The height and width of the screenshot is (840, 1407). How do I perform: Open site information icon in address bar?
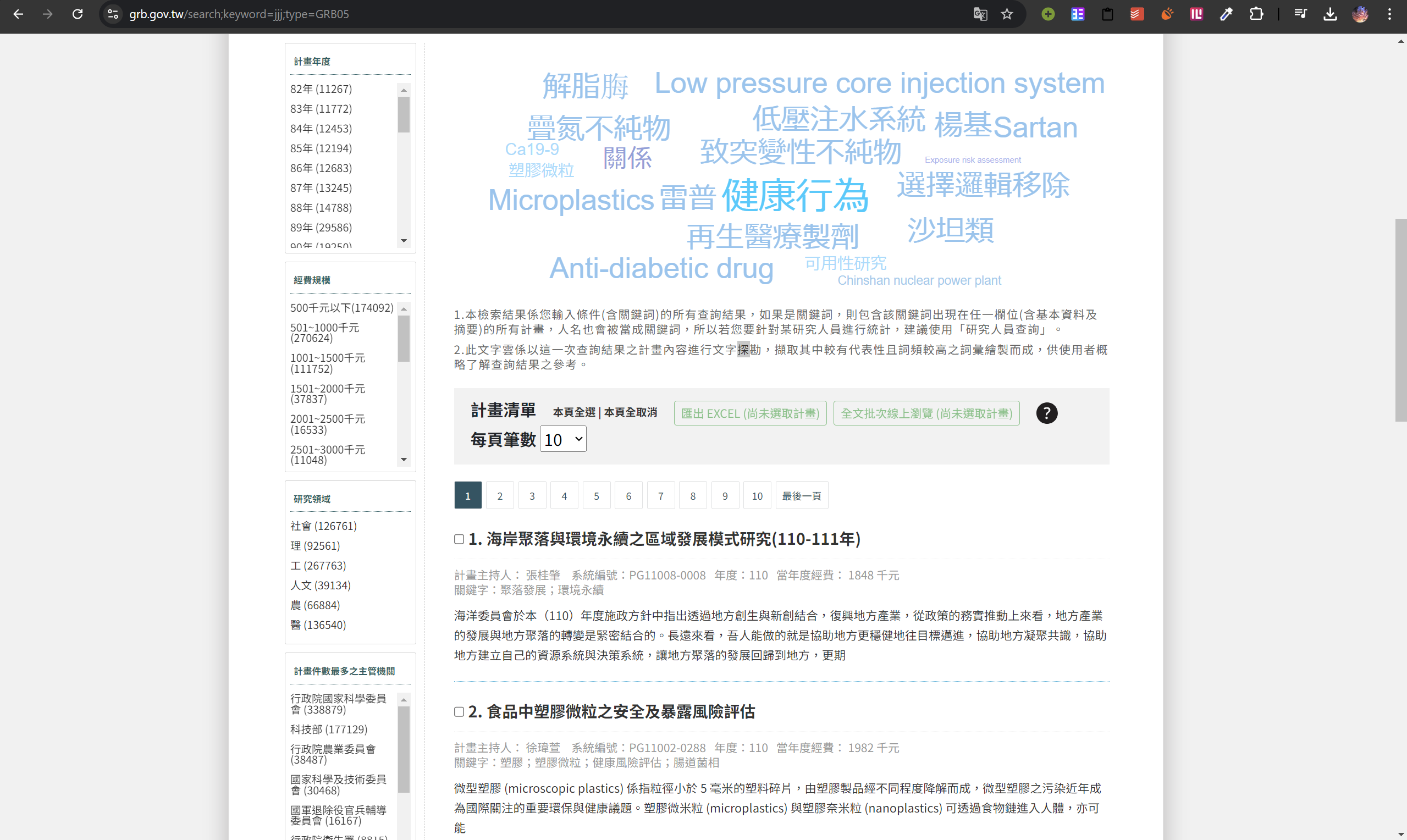click(113, 14)
